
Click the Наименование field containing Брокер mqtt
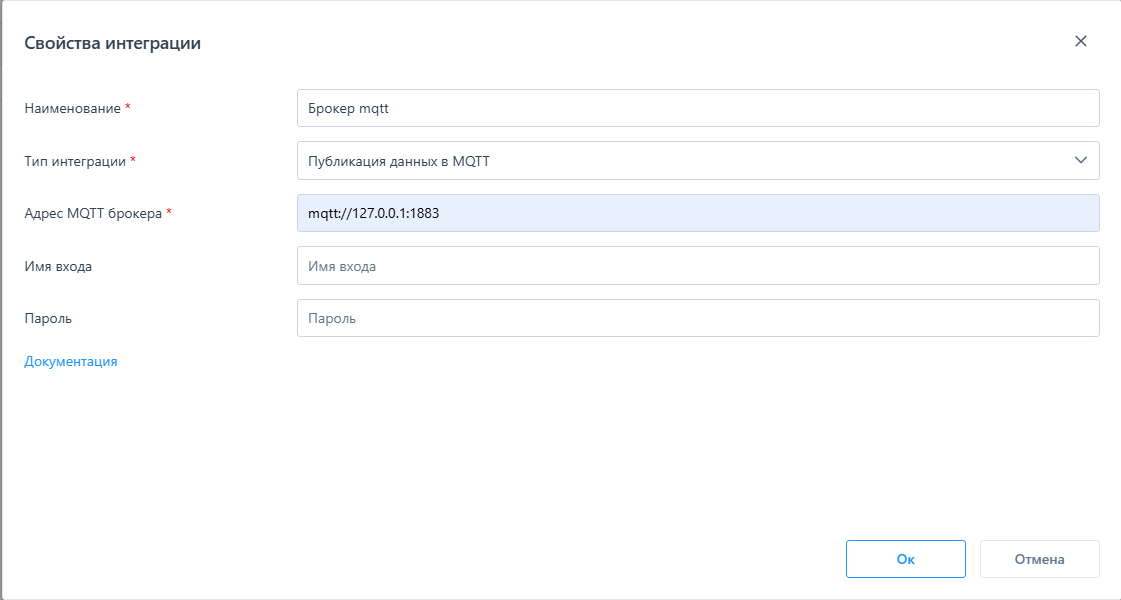tap(697, 108)
